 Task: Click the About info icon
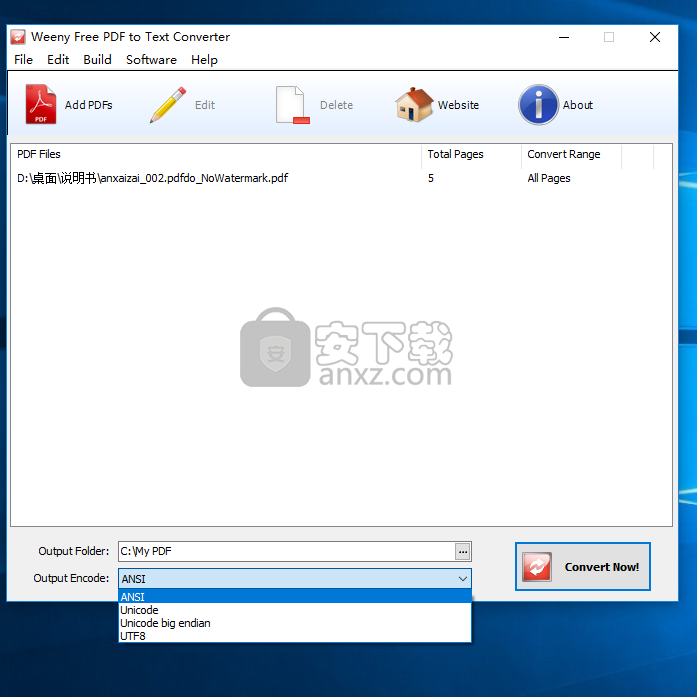coord(538,105)
